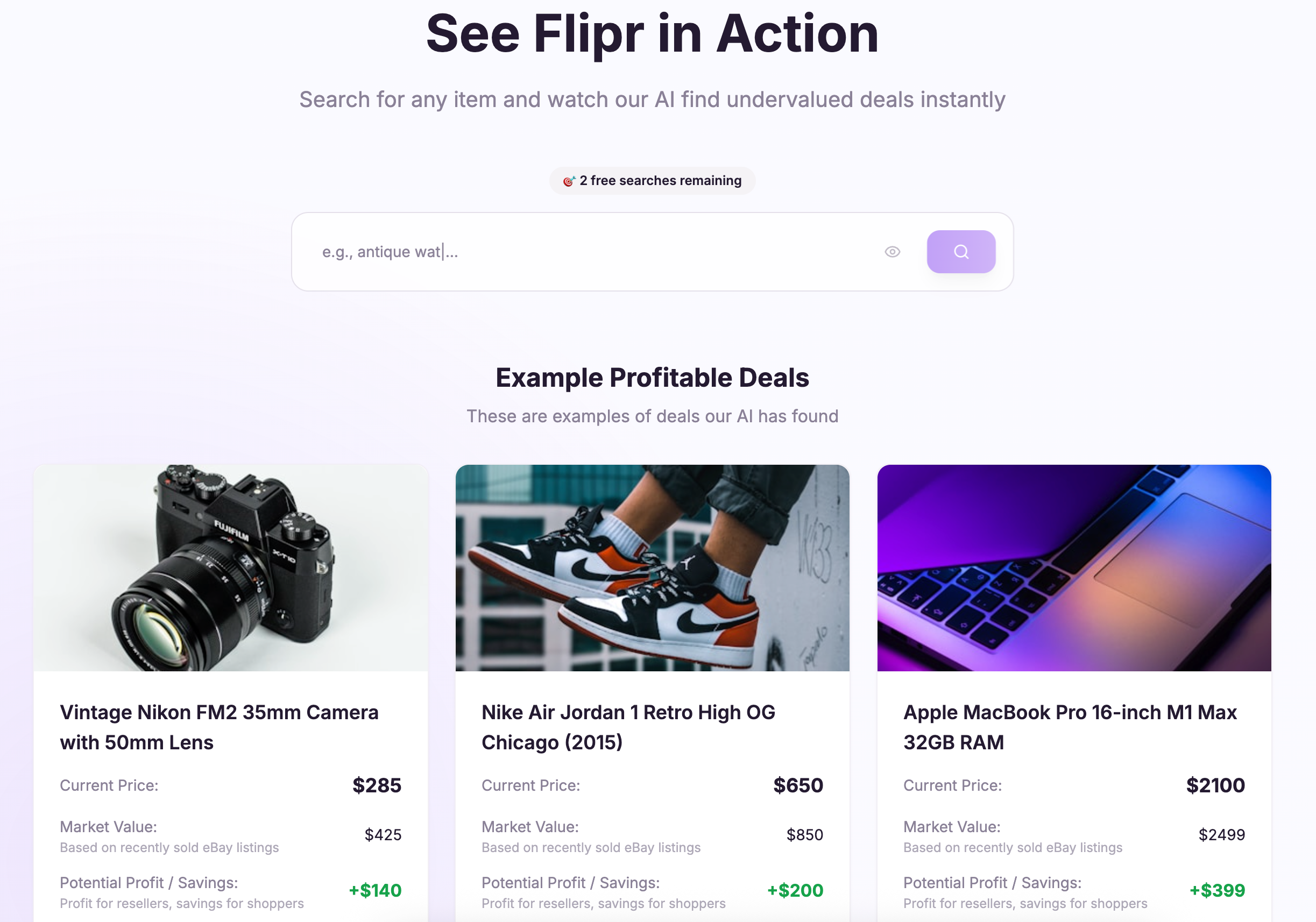Select the Apple MacBook Pro 16-inch title
The width and height of the screenshot is (1316, 922).
1070,727
